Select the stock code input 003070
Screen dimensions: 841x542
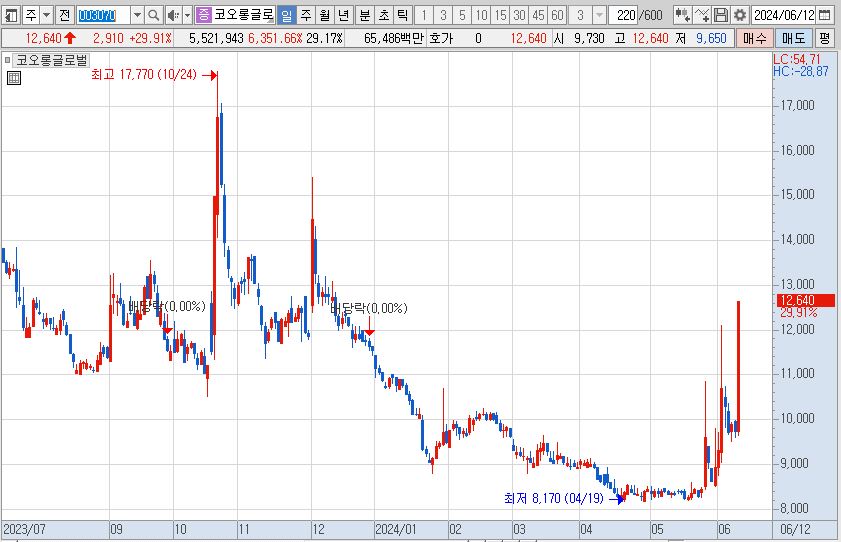103,15
